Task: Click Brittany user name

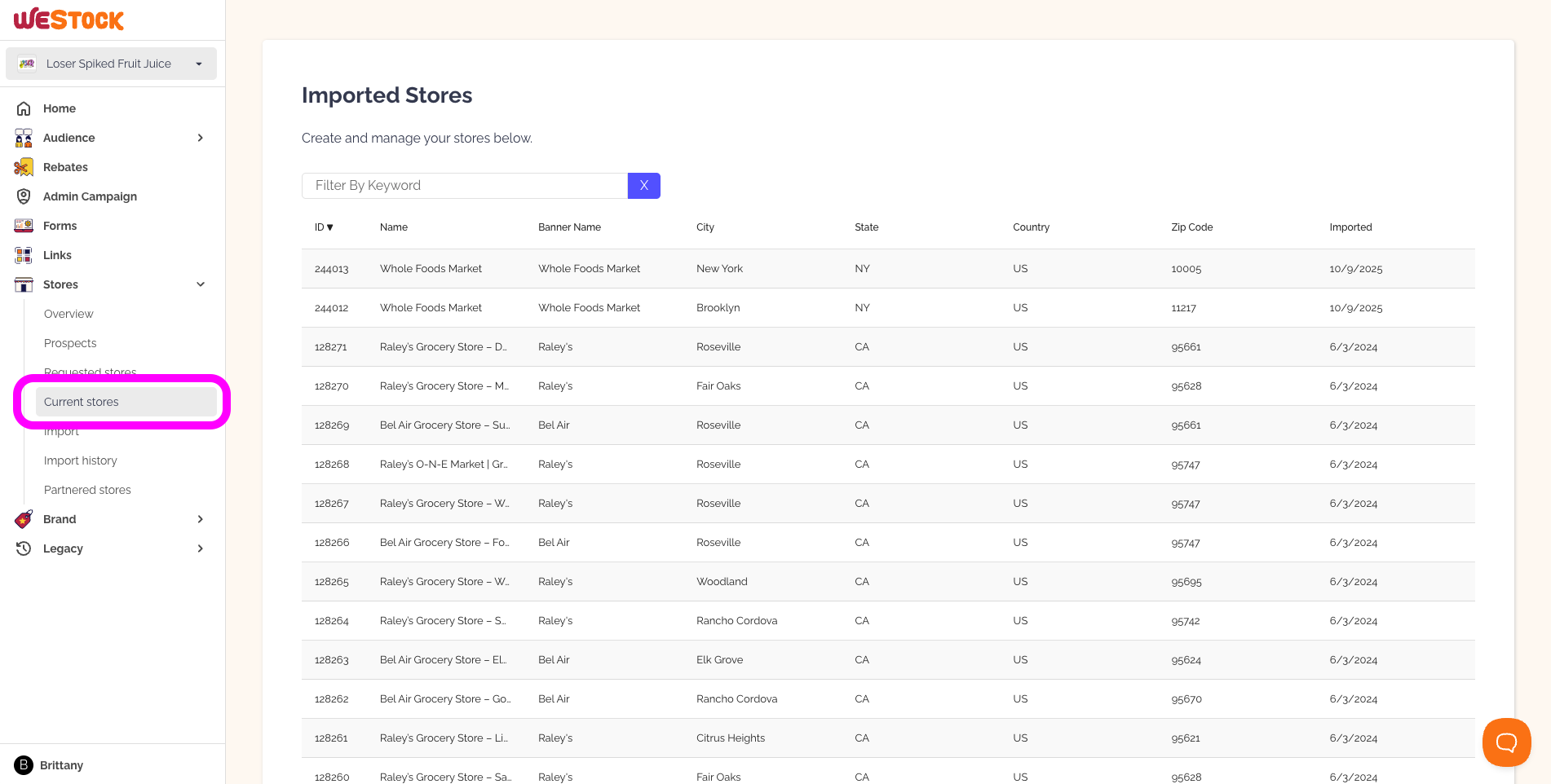Action: 61,765
